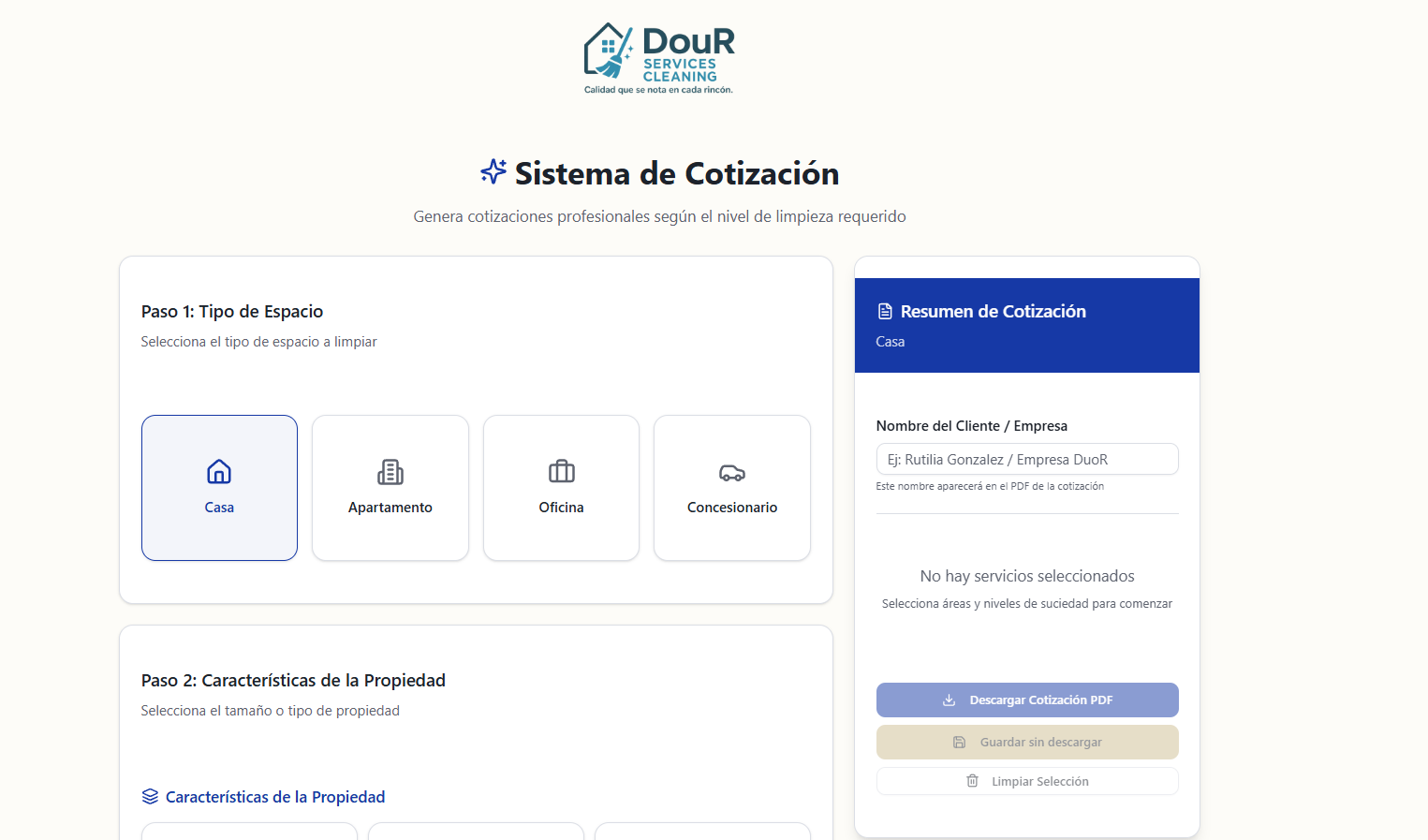Click the DouR Services Cleaning logo

click(659, 58)
